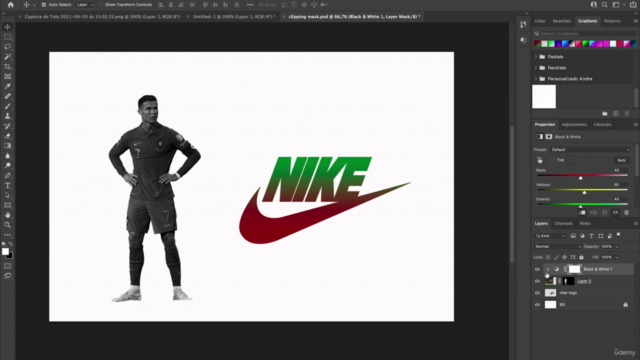The image size is (640, 360).
Task: Select the Clone Stamp tool
Action: point(7,116)
